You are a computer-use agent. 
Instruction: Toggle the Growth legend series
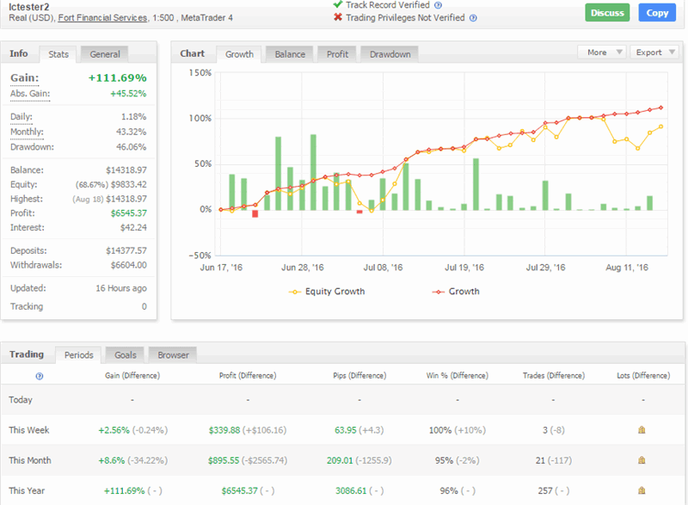click(x=456, y=292)
